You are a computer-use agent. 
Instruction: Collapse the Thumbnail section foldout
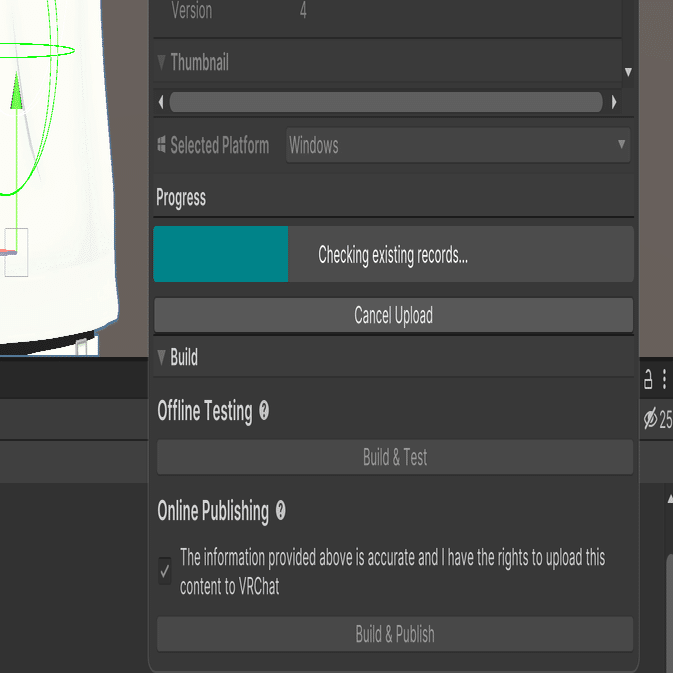[161, 62]
